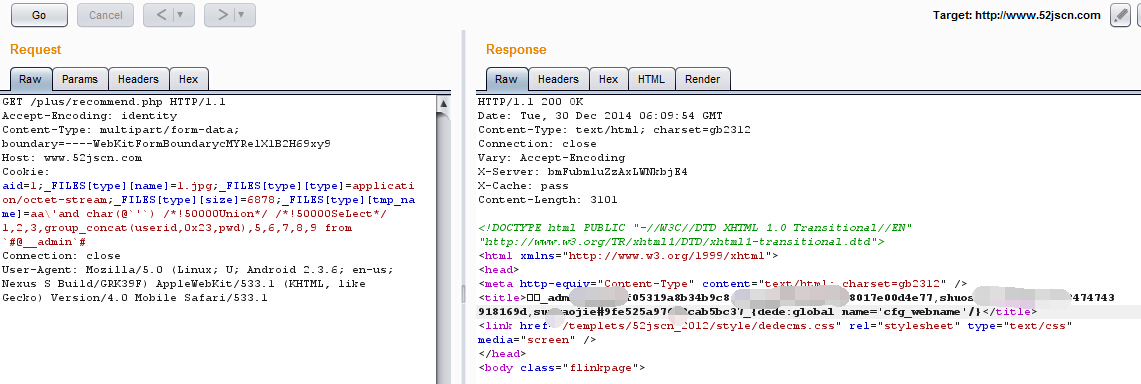1141x384 pixels.
Task: Click the Vary: Accept-Encoding response line
Action: point(552,158)
